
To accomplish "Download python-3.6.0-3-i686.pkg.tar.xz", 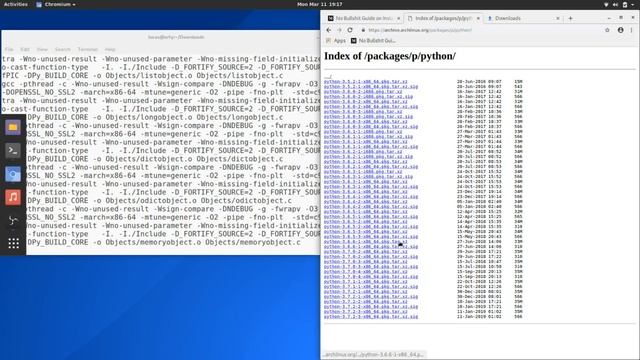I will click(x=363, y=111).
